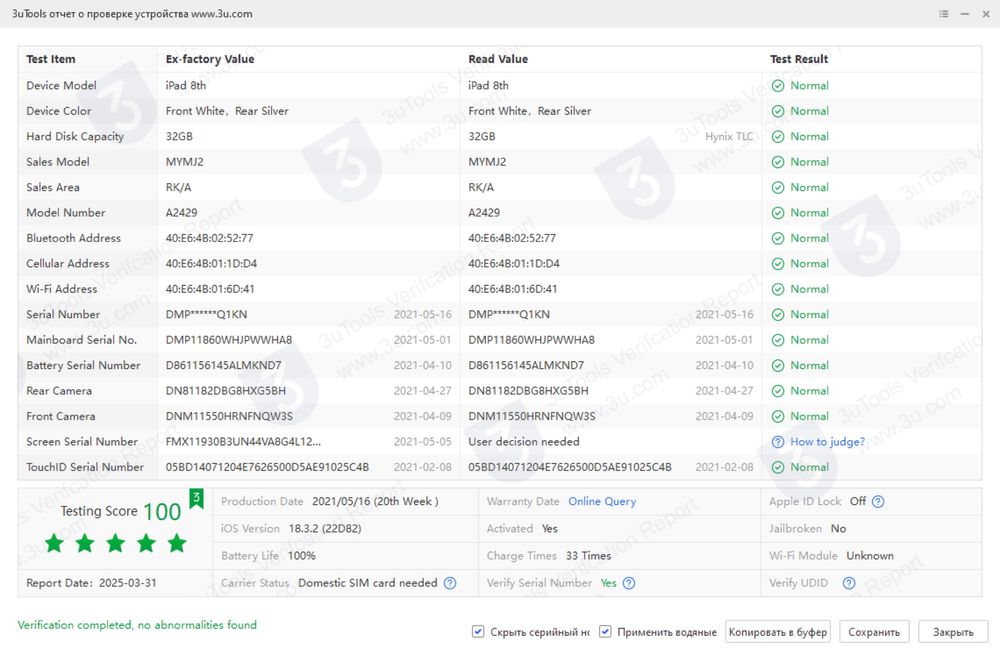Click the help icon next to Apple ID Lock

pos(878,501)
